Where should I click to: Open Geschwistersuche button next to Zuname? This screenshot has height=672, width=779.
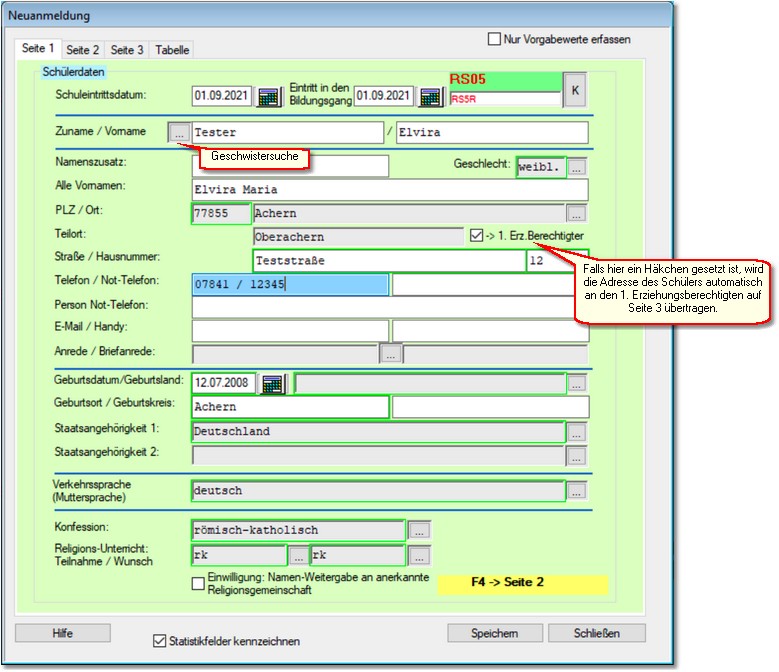(179, 132)
